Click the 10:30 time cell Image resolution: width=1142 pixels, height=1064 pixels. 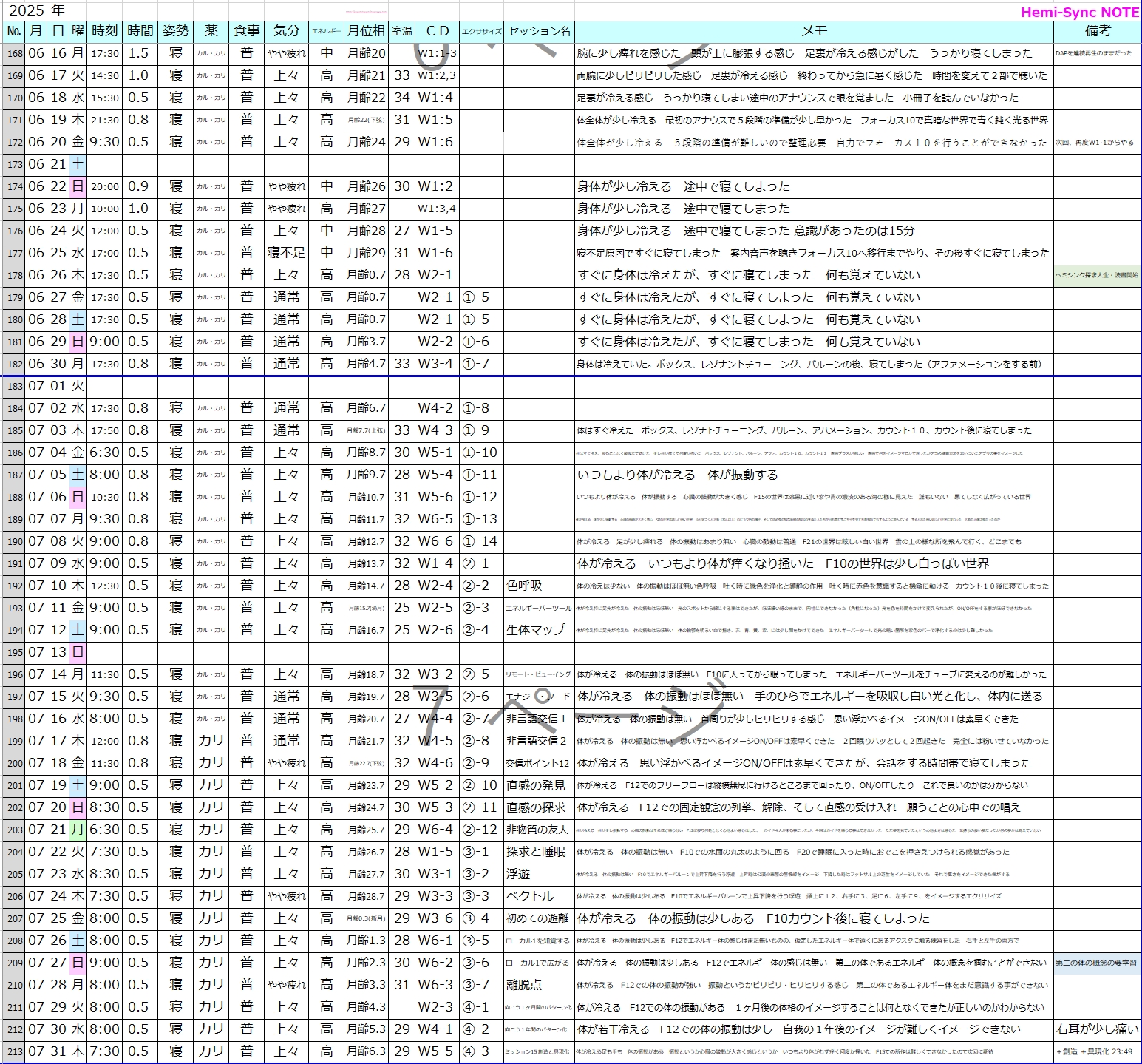pyautogui.click(x=104, y=497)
